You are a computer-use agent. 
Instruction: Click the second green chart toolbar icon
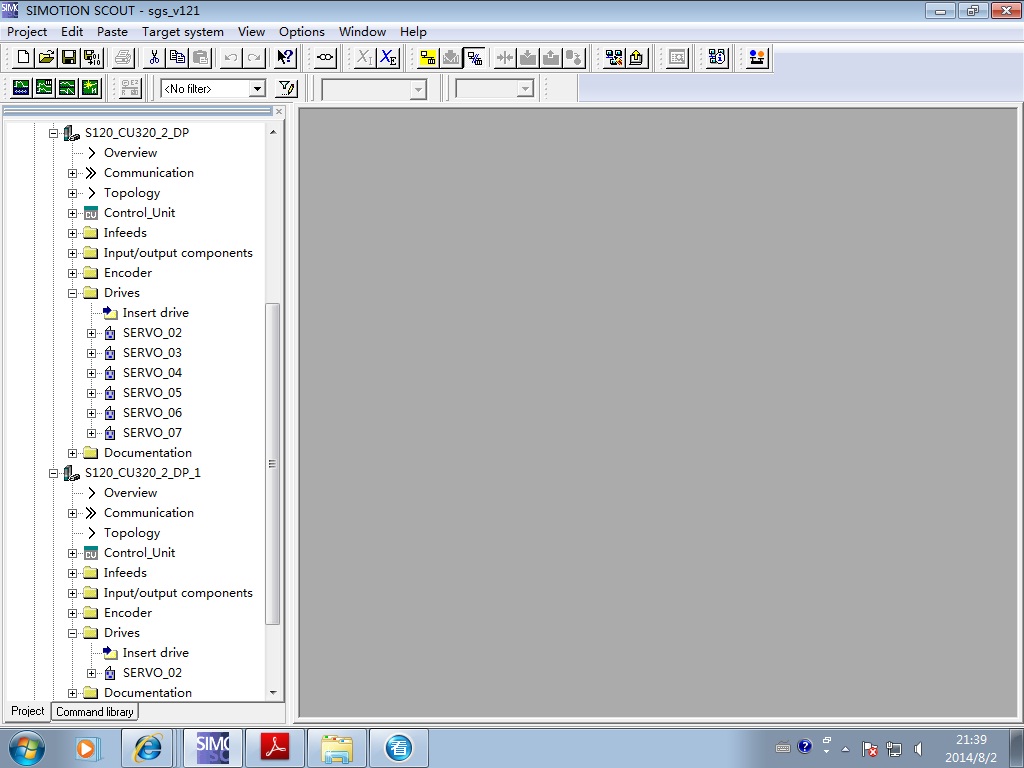click(44, 88)
